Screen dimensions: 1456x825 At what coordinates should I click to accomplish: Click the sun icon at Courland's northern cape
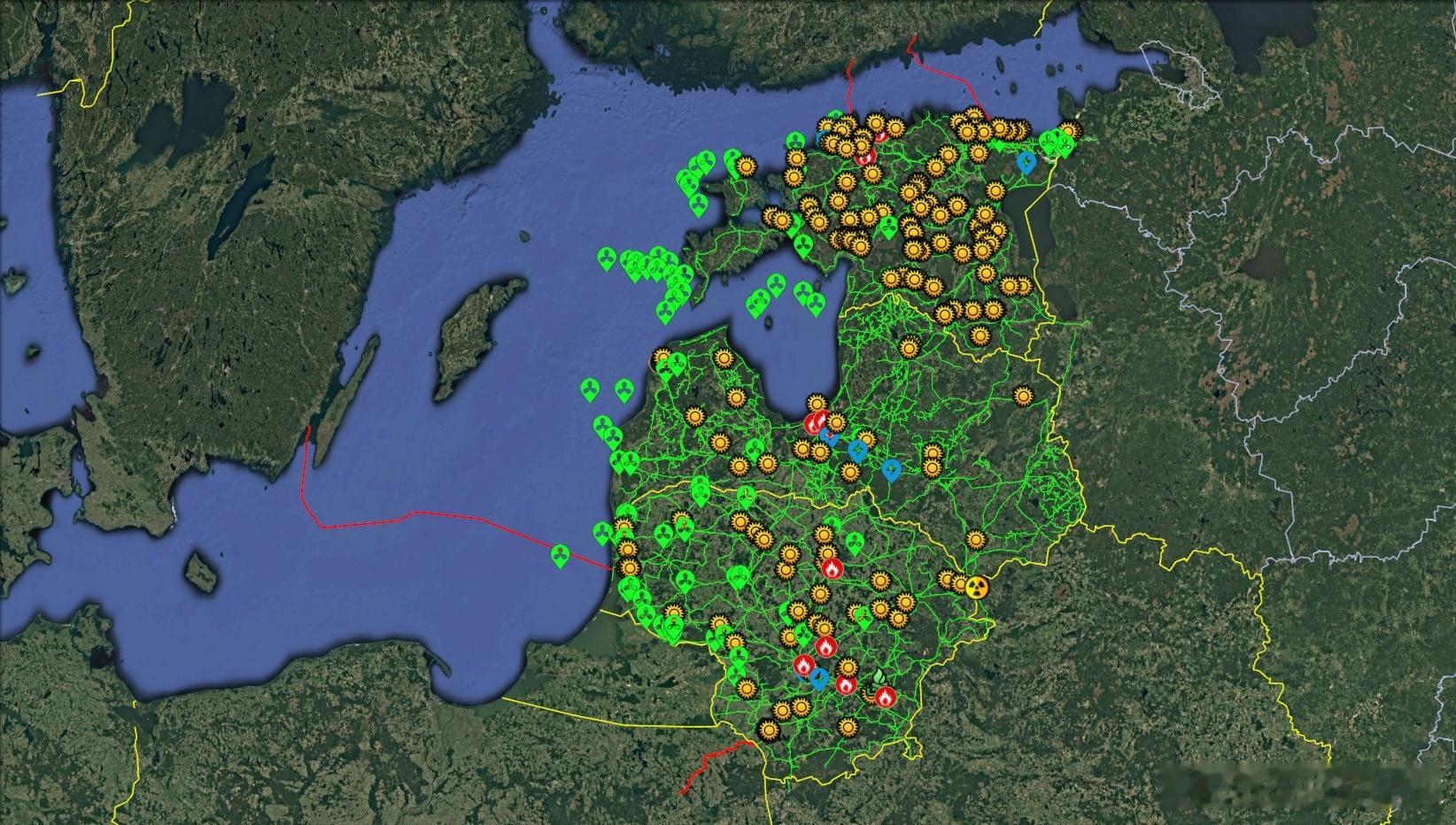coord(724,359)
